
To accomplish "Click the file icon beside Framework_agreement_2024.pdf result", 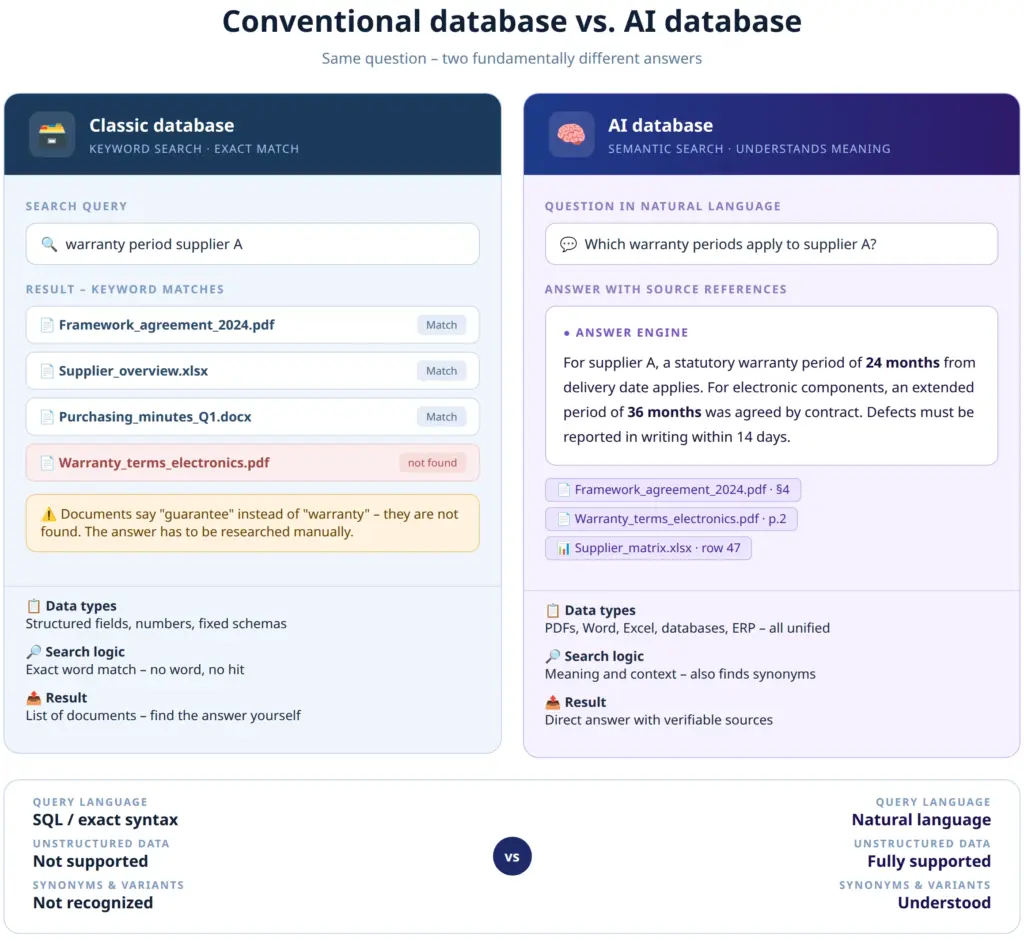I will [47, 325].
